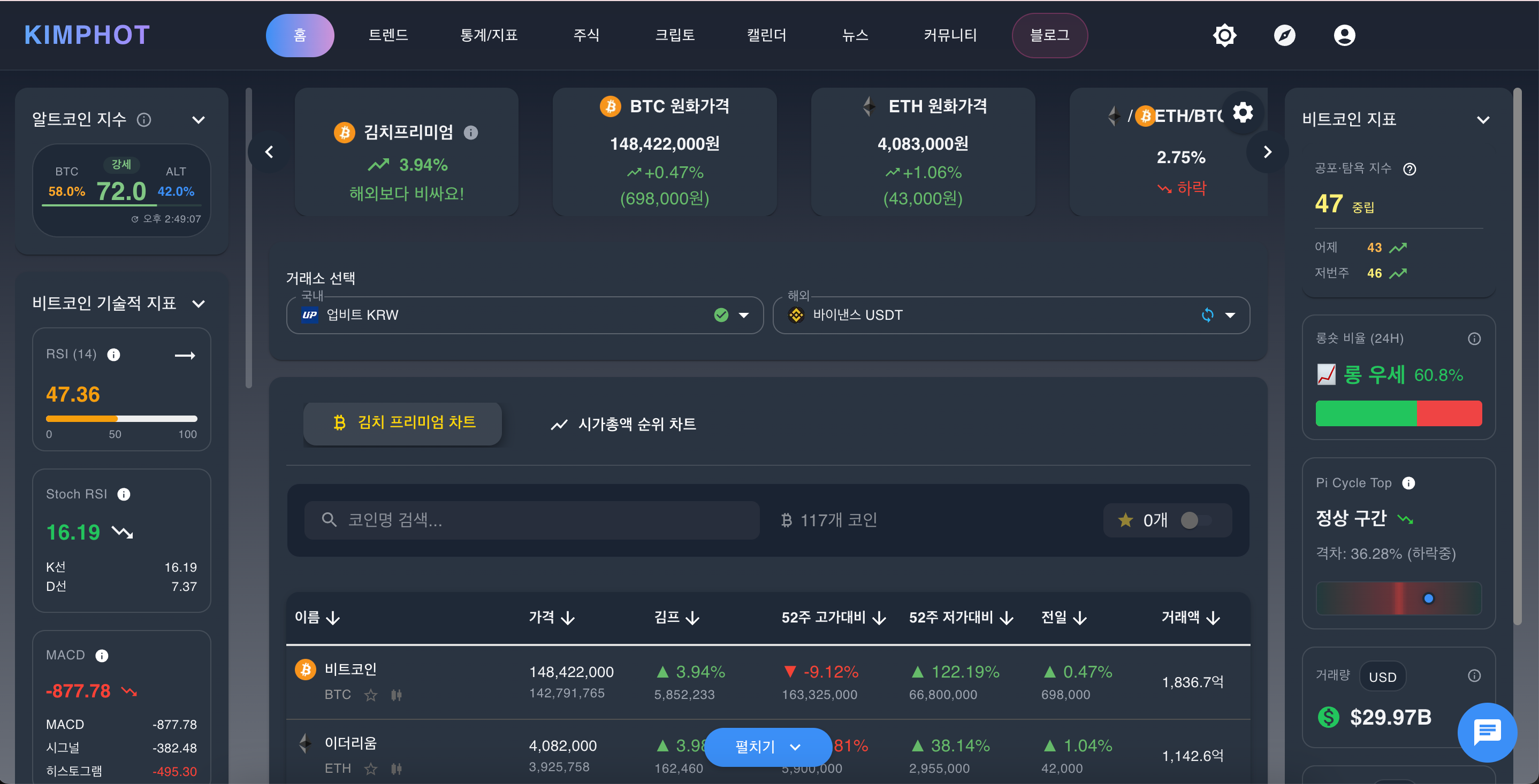Open the blue chat bubble button
This screenshot has width=1539, height=784.
tap(1487, 732)
